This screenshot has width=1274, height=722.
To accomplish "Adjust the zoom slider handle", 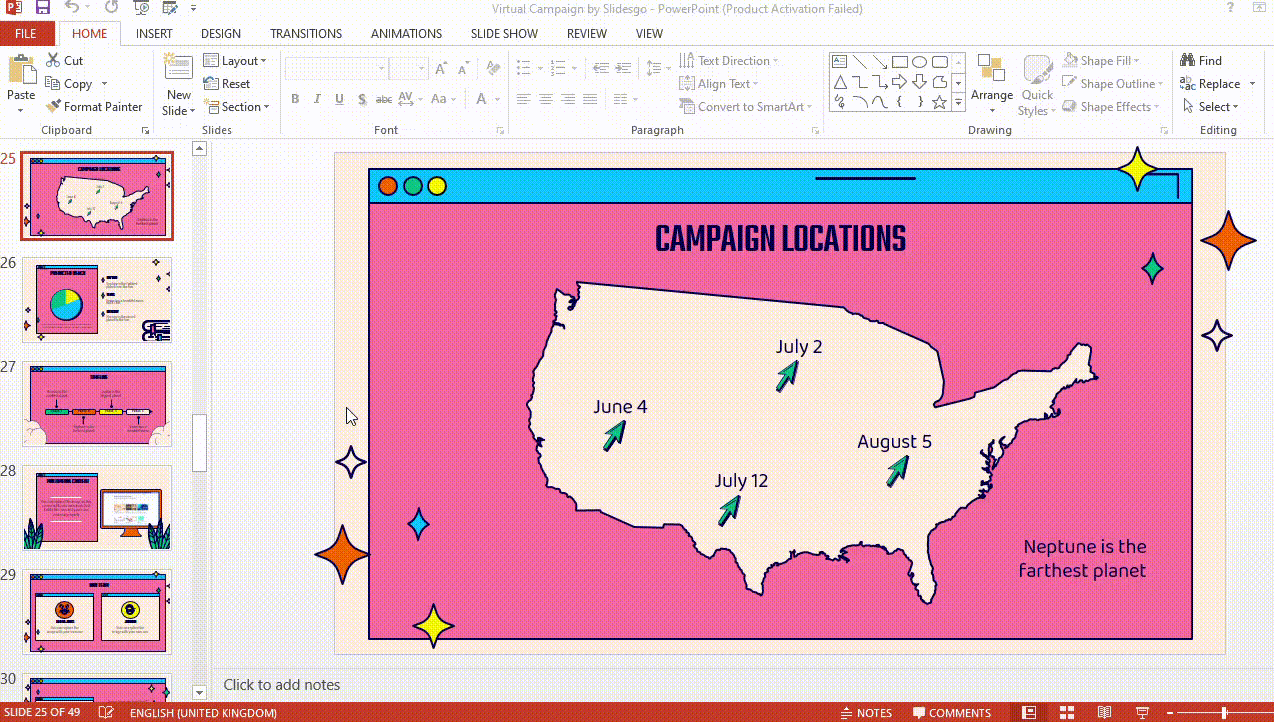I will [1224, 713].
